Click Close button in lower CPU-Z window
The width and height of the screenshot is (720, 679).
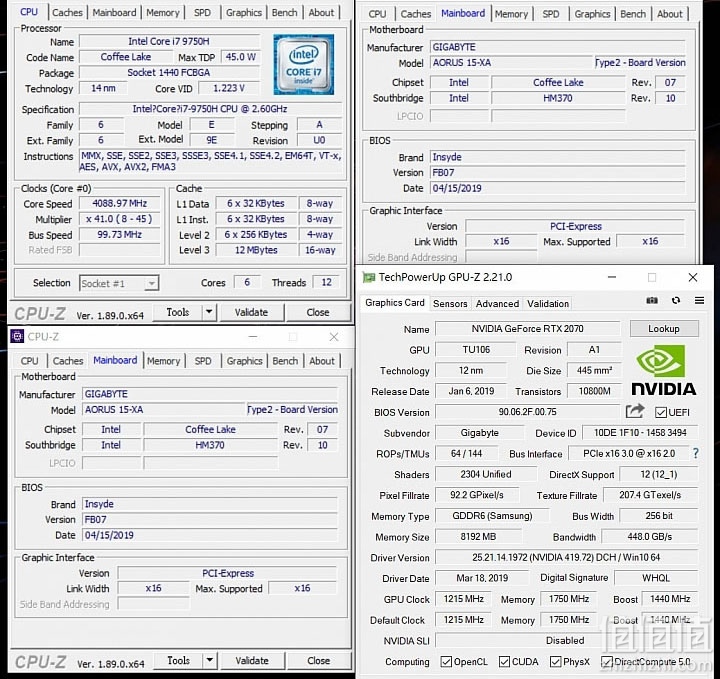319,661
